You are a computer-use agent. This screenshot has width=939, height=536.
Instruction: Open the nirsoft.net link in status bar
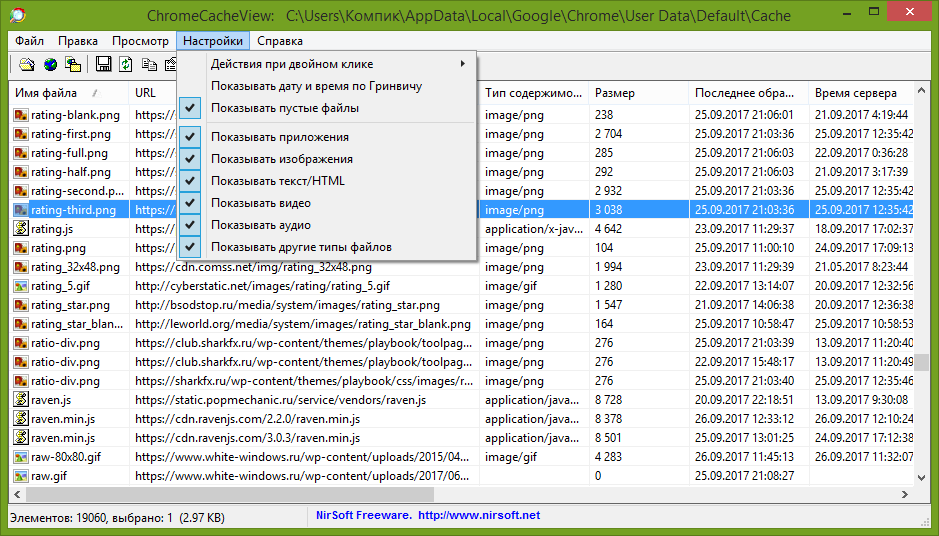pyautogui.click(x=478, y=516)
